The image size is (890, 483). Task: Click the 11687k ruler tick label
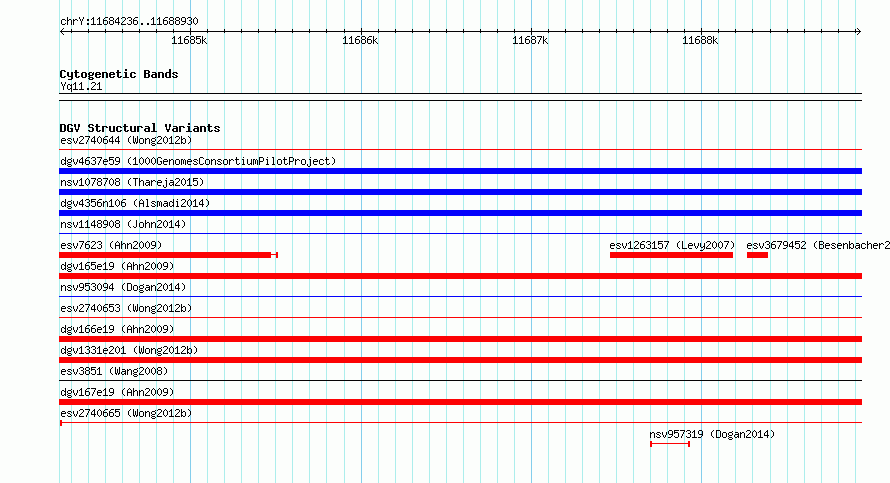530,40
